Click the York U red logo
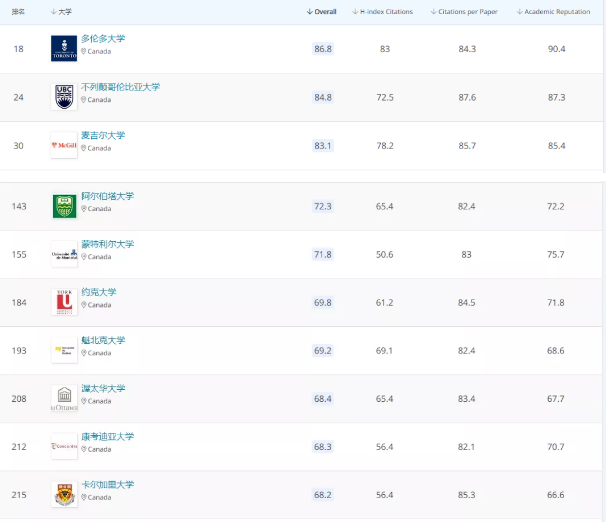607x525 pixels. click(x=64, y=302)
